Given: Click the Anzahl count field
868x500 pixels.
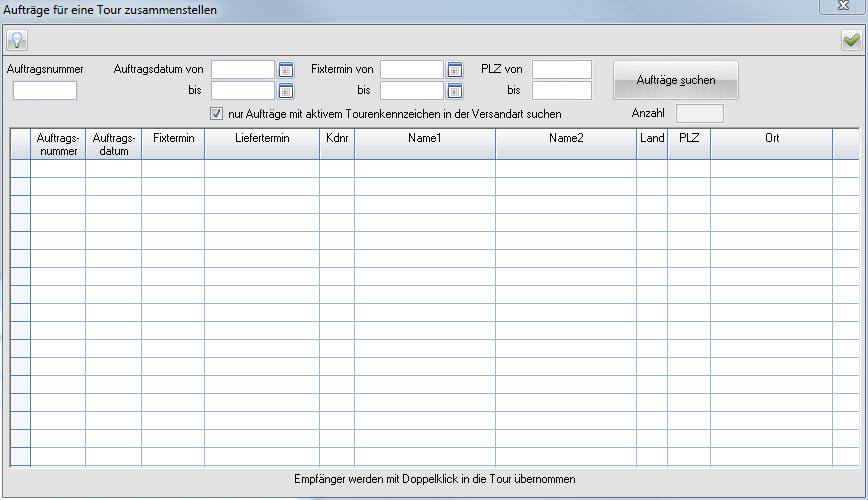Looking at the screenshot, I should pos(700,114).
